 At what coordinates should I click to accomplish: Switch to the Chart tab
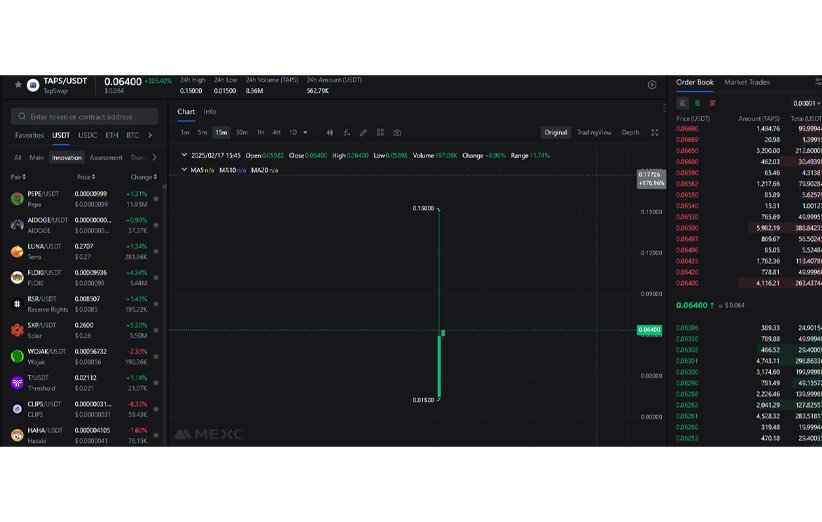point(186,112)
